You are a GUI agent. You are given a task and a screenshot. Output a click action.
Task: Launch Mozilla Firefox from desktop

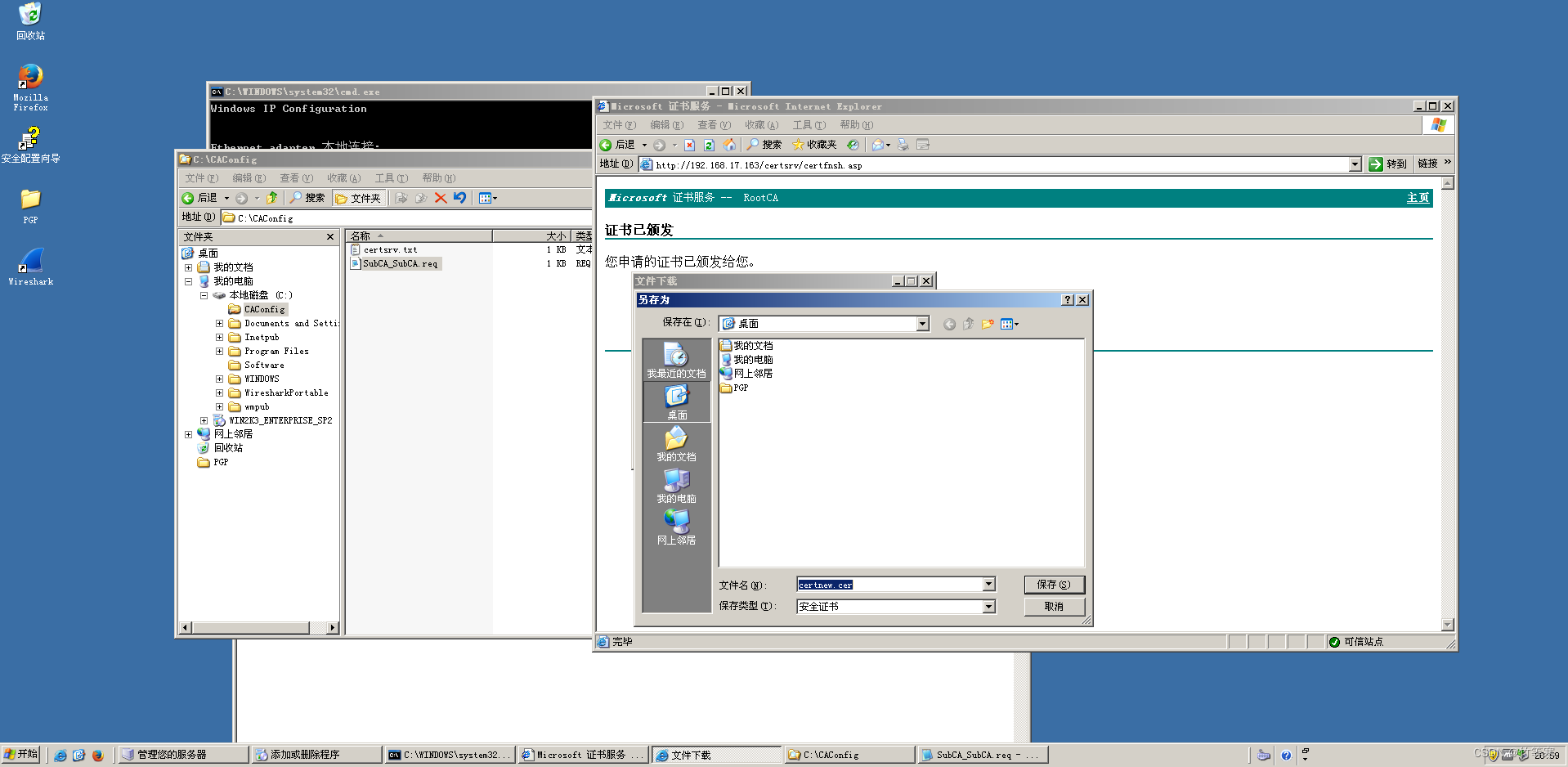30,87
